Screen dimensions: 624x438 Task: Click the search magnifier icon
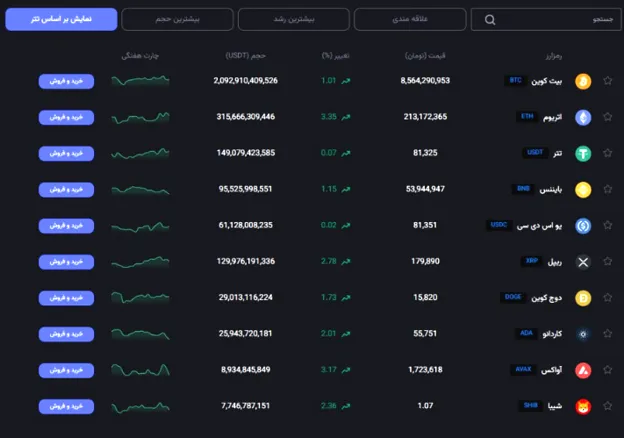tap(490, 19)
